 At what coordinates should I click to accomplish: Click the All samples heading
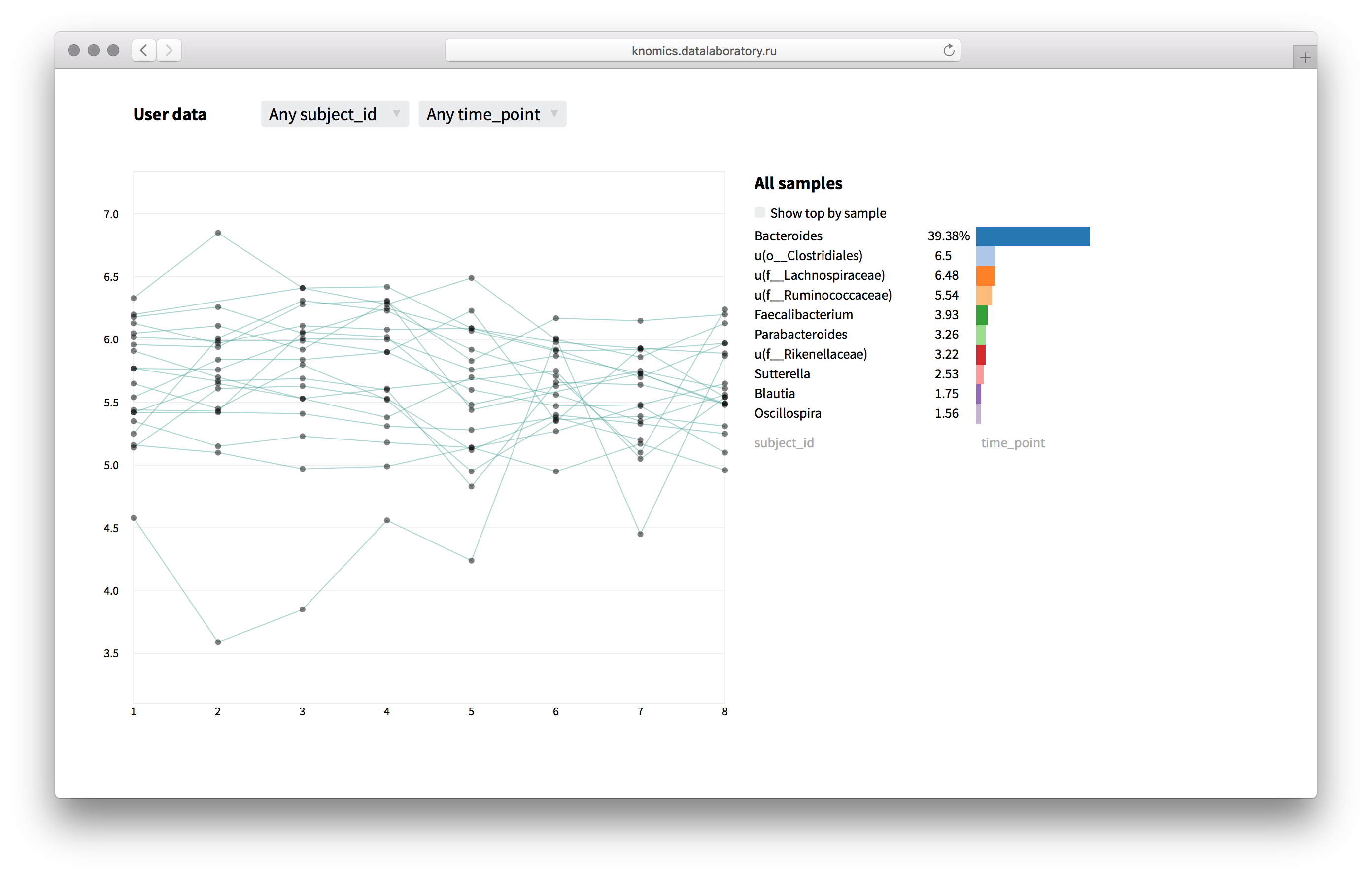[798, 183]
